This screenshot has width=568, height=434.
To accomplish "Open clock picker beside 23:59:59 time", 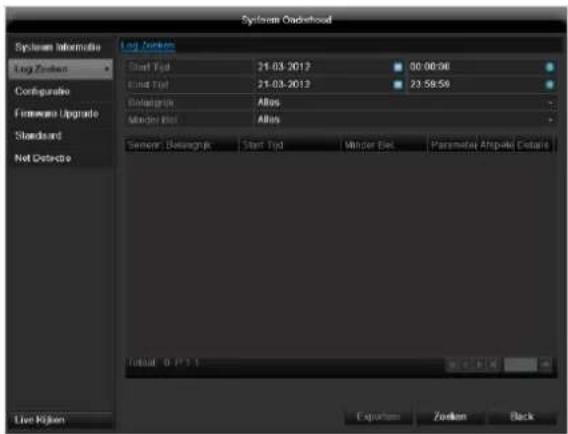I will tap(549, 84).
